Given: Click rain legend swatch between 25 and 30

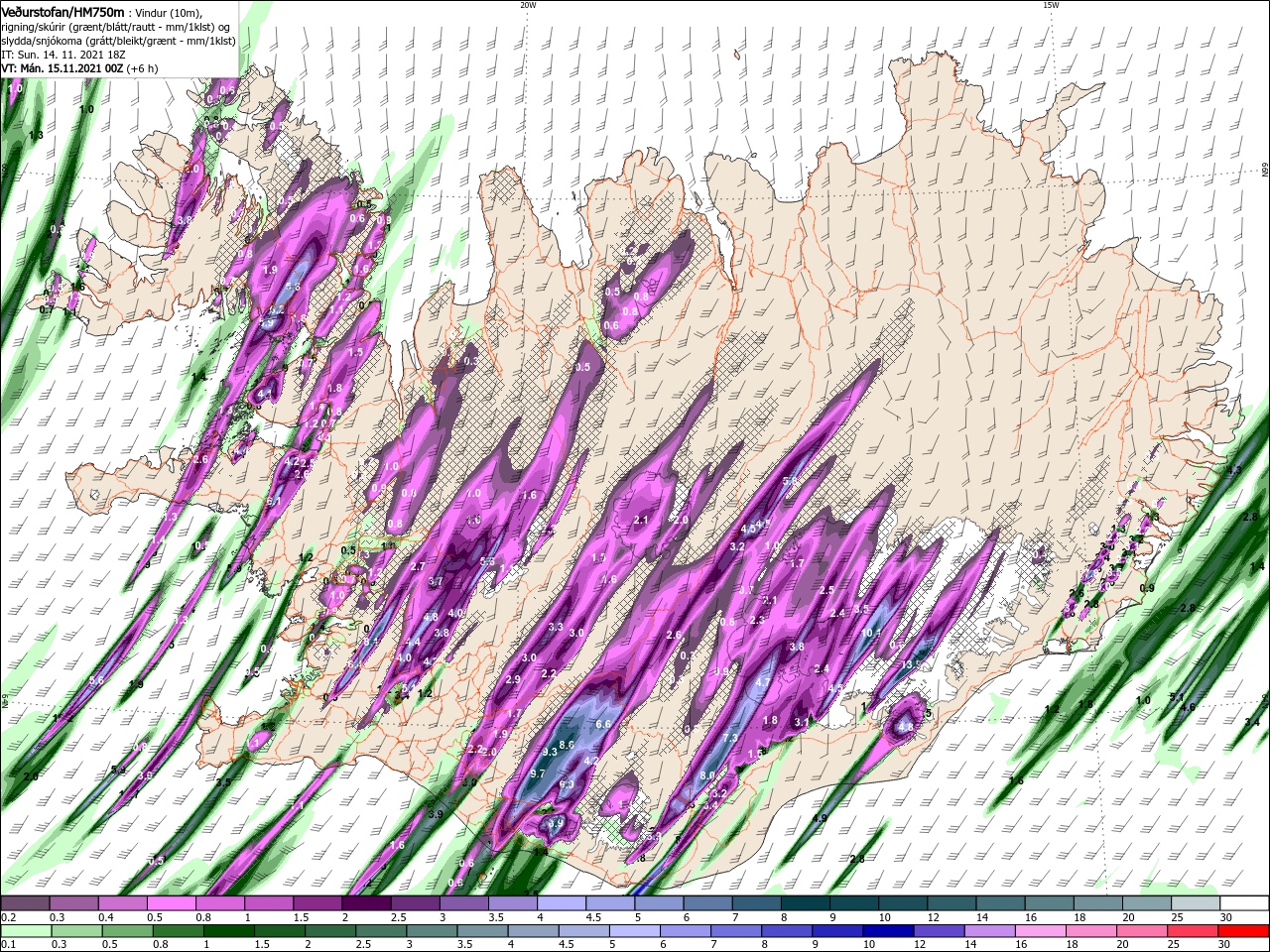Looking at the screenshot, I should (x=1194, y=931).
